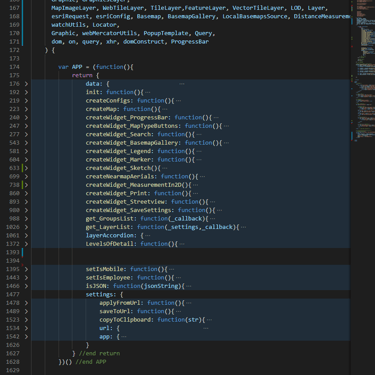
Task: Expand get_LayerList fold chevron
Action: (26, 227)
